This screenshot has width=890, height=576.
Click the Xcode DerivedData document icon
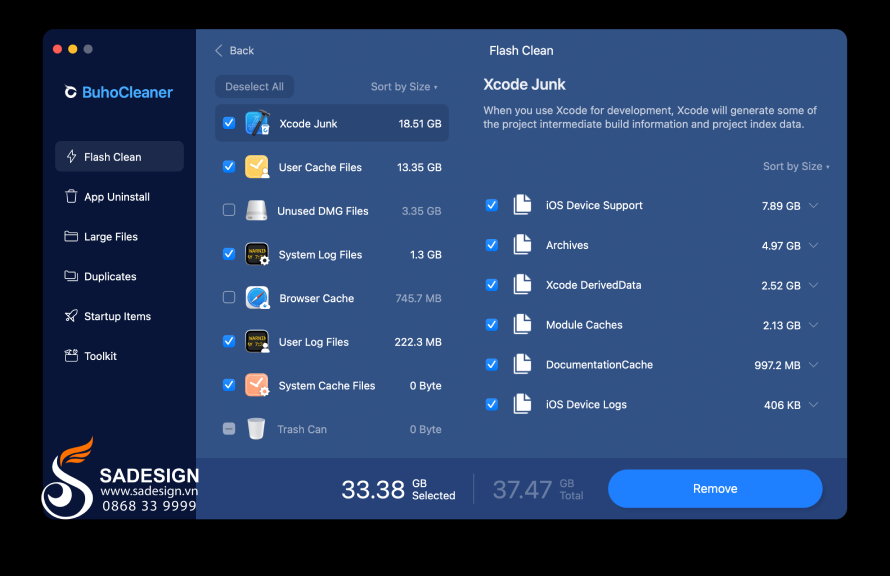(x=522, y=284)
